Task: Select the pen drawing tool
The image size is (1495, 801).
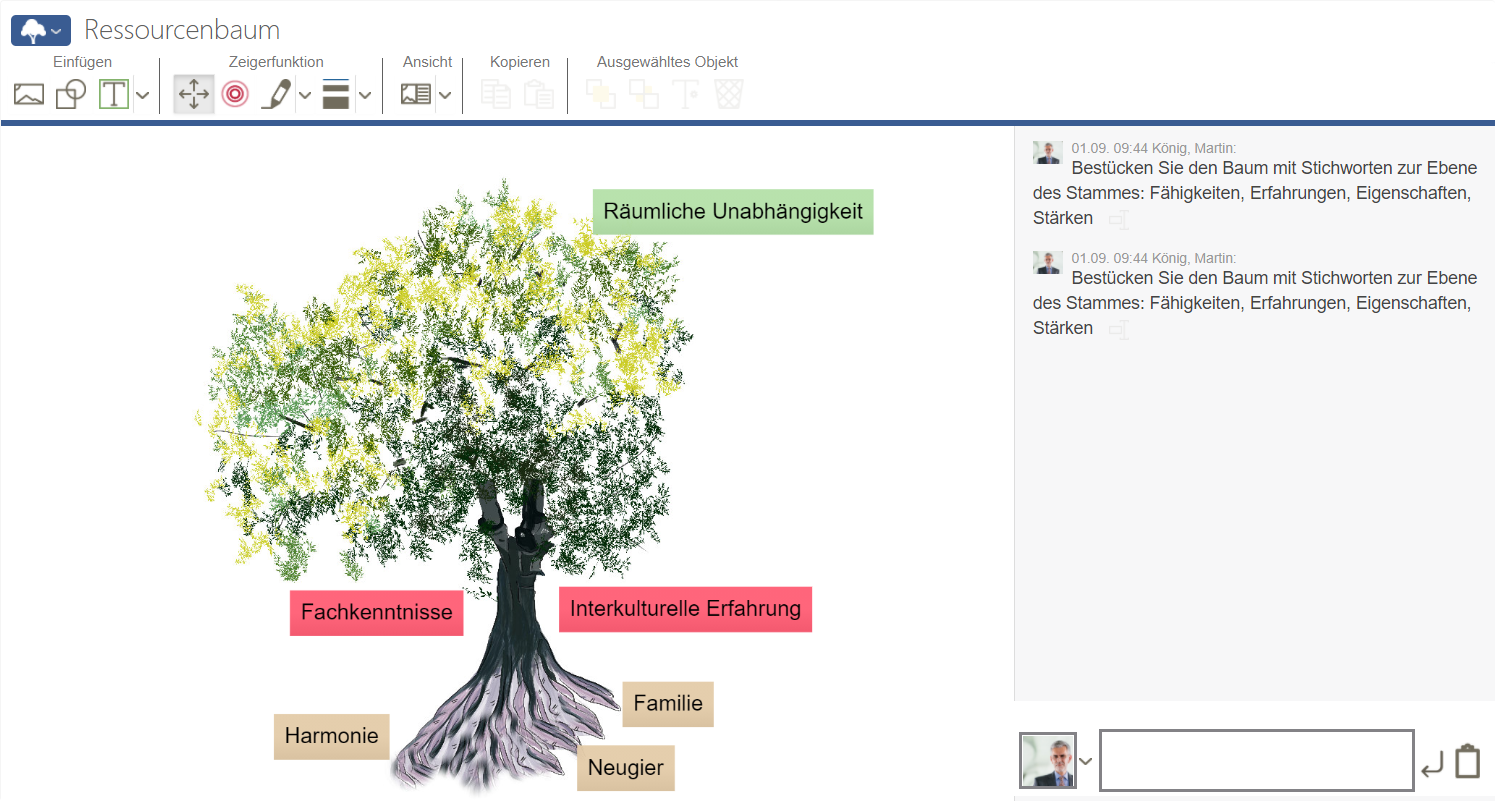Action: (276, 95)
